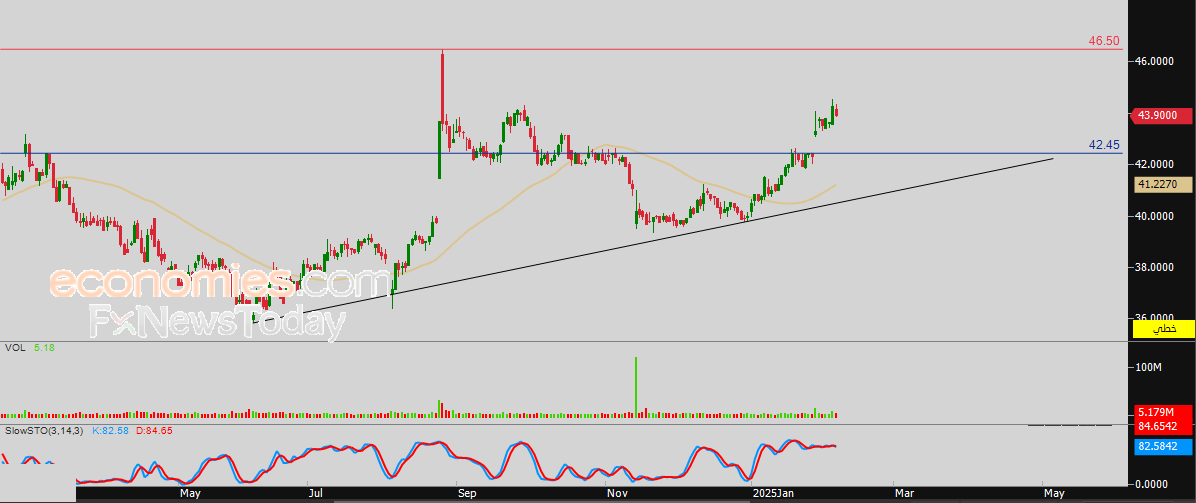The height and width of the screenshot is (503, 1196).
Task: Click the red 46.50 resistance level label
Action: pos(1104,40)
